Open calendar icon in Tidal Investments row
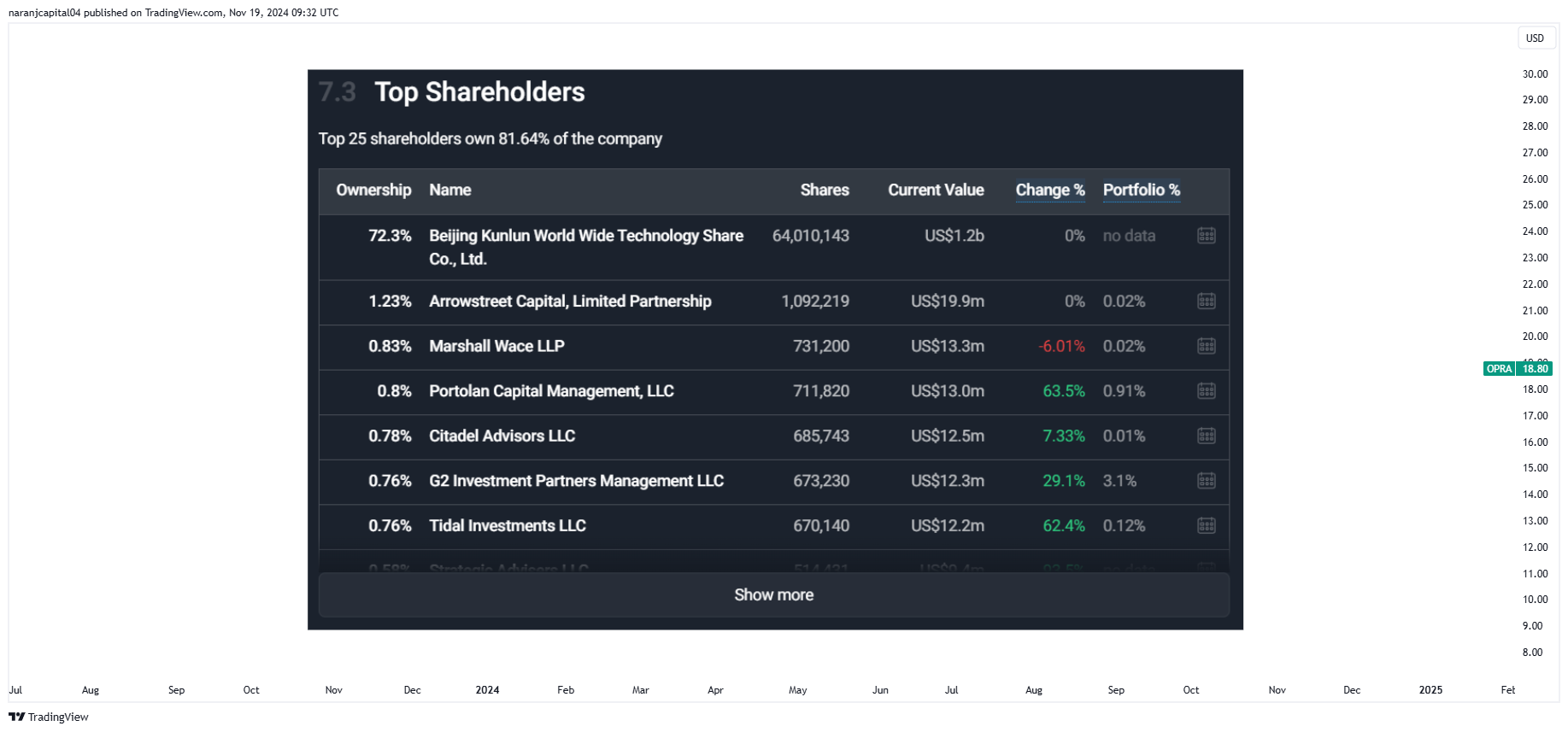Viewport: 1568px width, 732px height. pos(1206,525)
